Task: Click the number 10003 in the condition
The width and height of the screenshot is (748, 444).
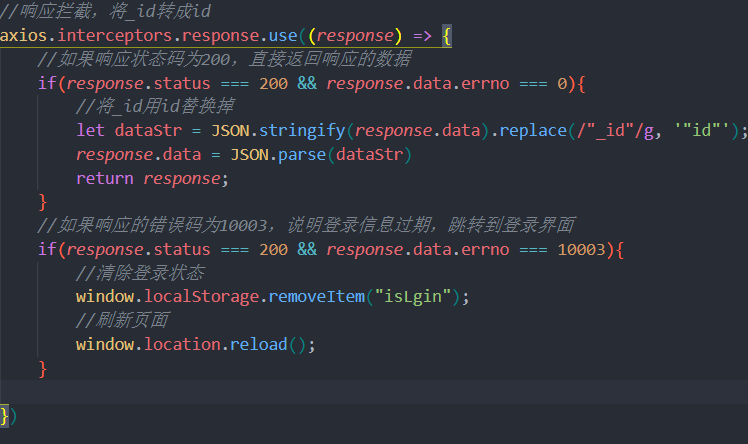Action: 581,249
